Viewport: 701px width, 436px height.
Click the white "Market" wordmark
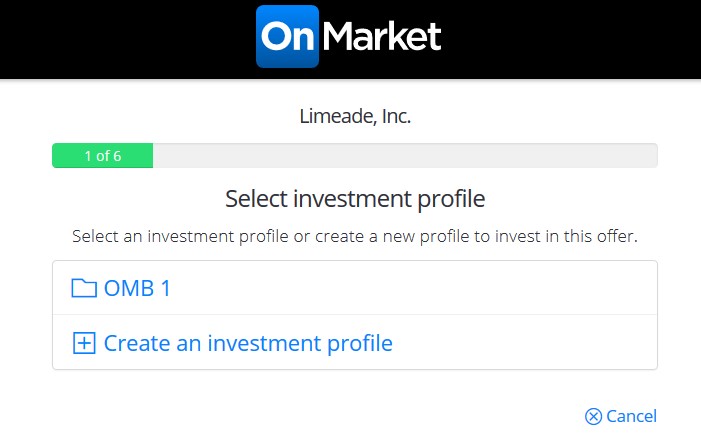click(382, 37)
